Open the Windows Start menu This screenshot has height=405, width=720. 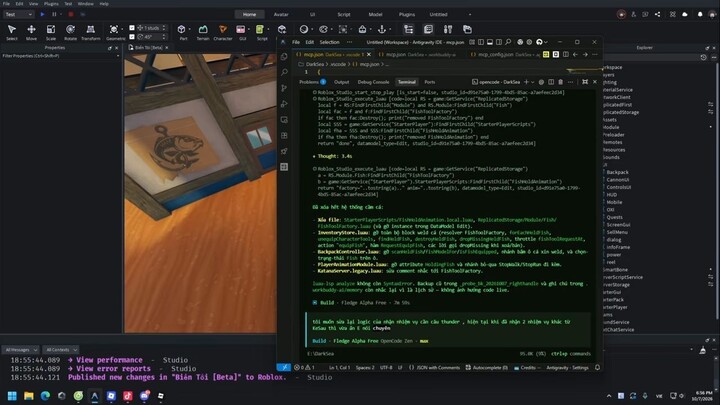[12, 396]
